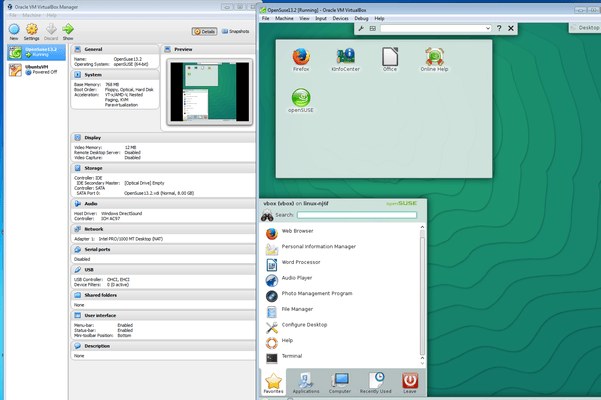Screen dimensions: 601x400
Task: Click the green Show arrow icon
Action: [68, 30]
